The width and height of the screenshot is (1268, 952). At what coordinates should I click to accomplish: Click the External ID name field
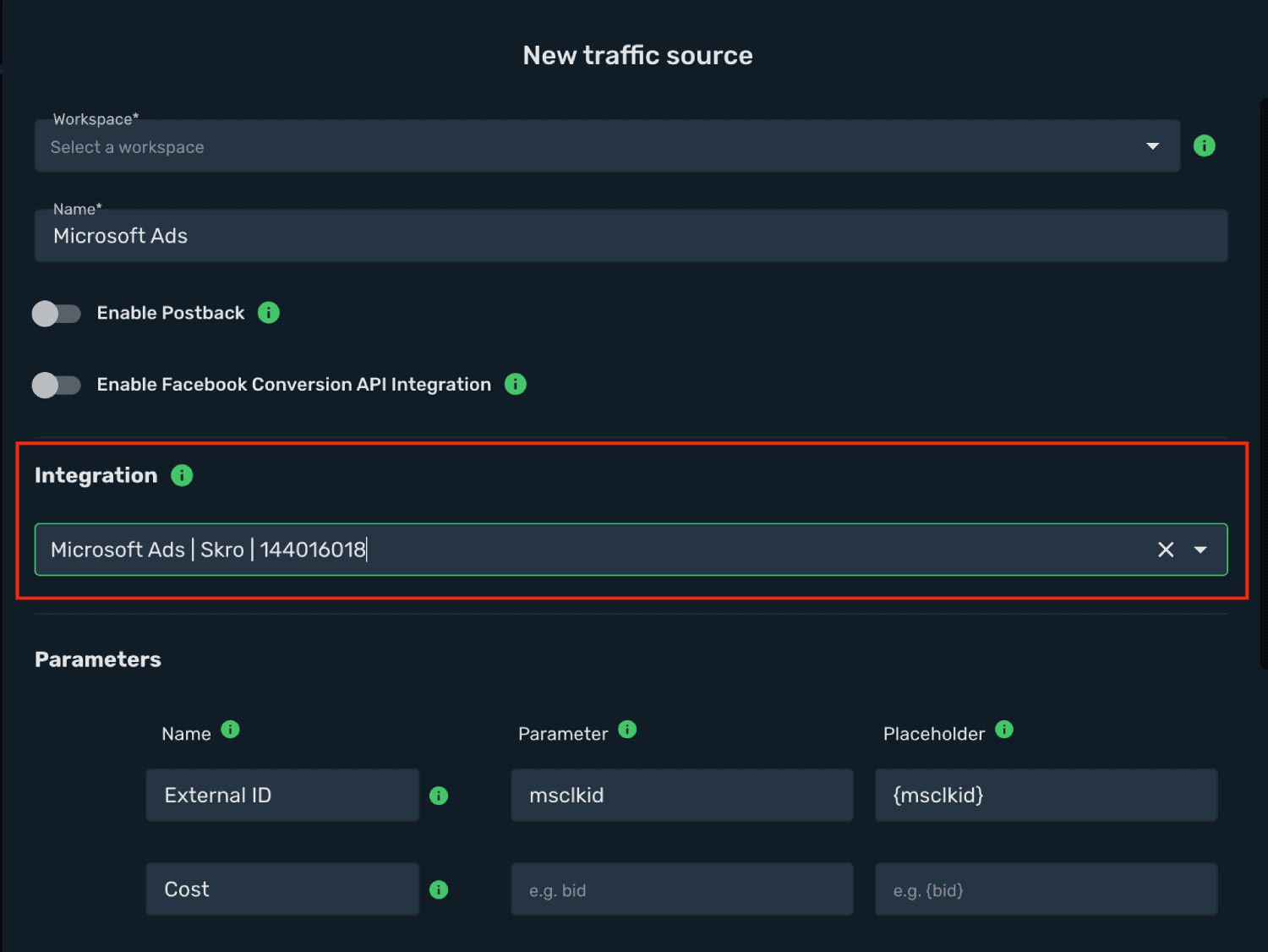pyautogui.click(x=282, y=795)
